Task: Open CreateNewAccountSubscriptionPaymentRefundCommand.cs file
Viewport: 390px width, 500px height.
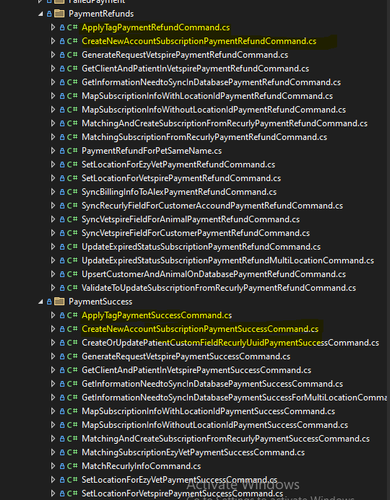Action: click(x=199, y=41)
